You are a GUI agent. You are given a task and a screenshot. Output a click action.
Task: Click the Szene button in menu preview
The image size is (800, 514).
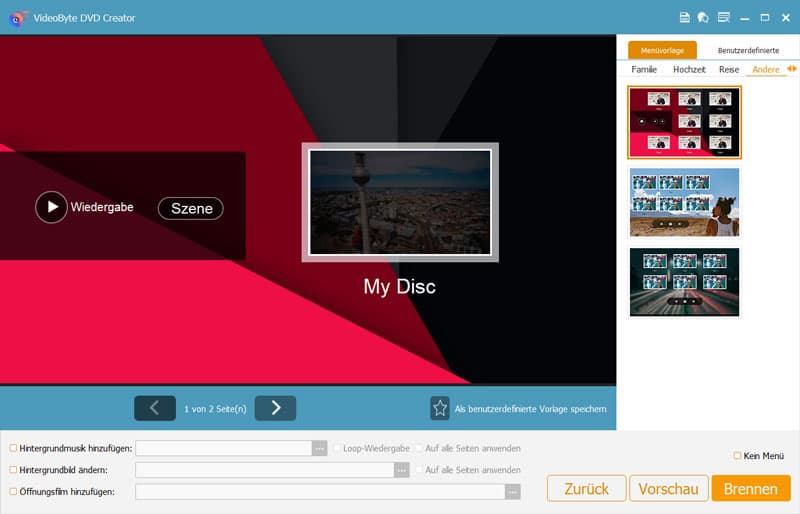(x=190, y=208)
